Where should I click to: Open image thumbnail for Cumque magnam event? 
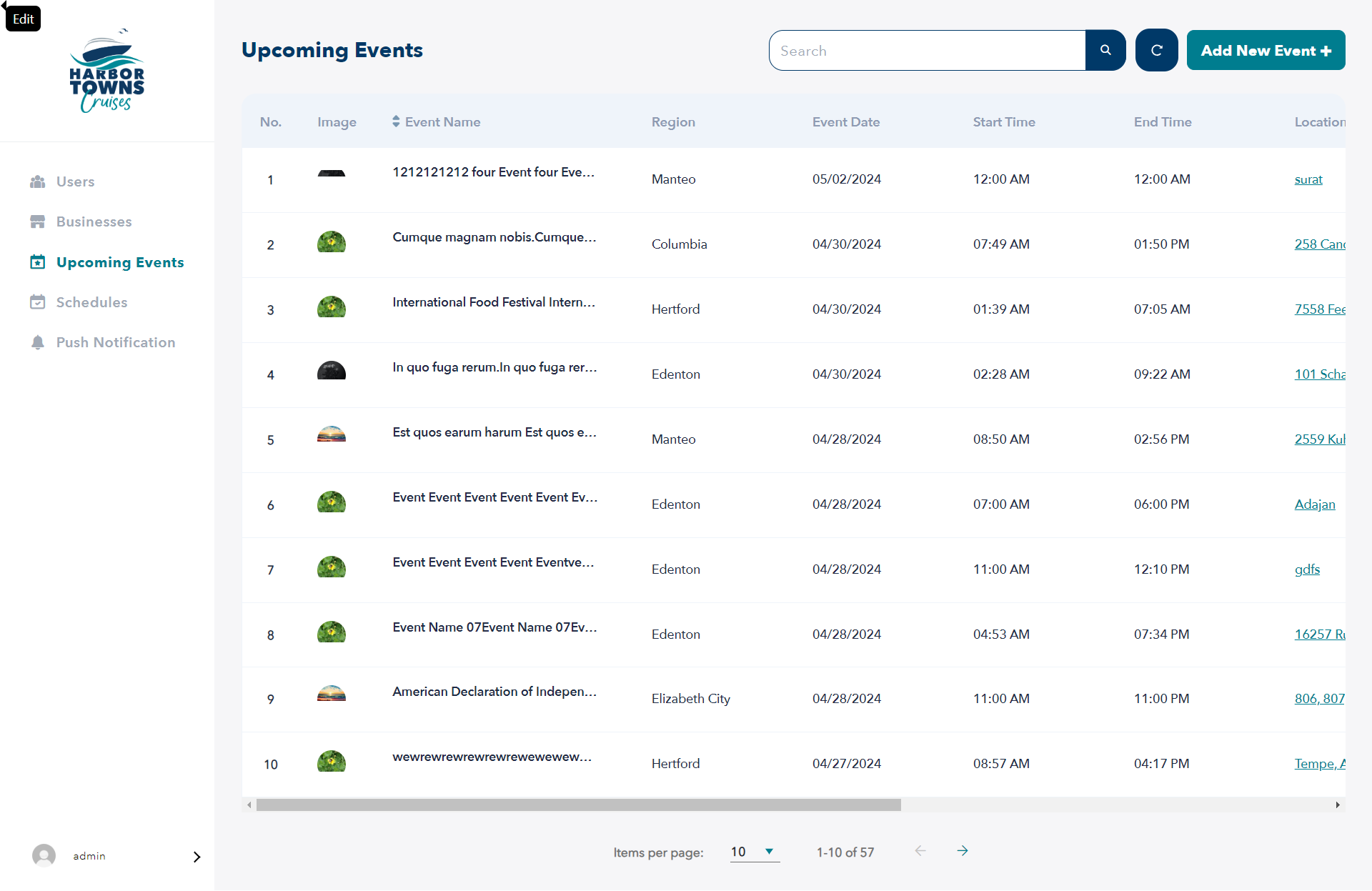[332, 242]
